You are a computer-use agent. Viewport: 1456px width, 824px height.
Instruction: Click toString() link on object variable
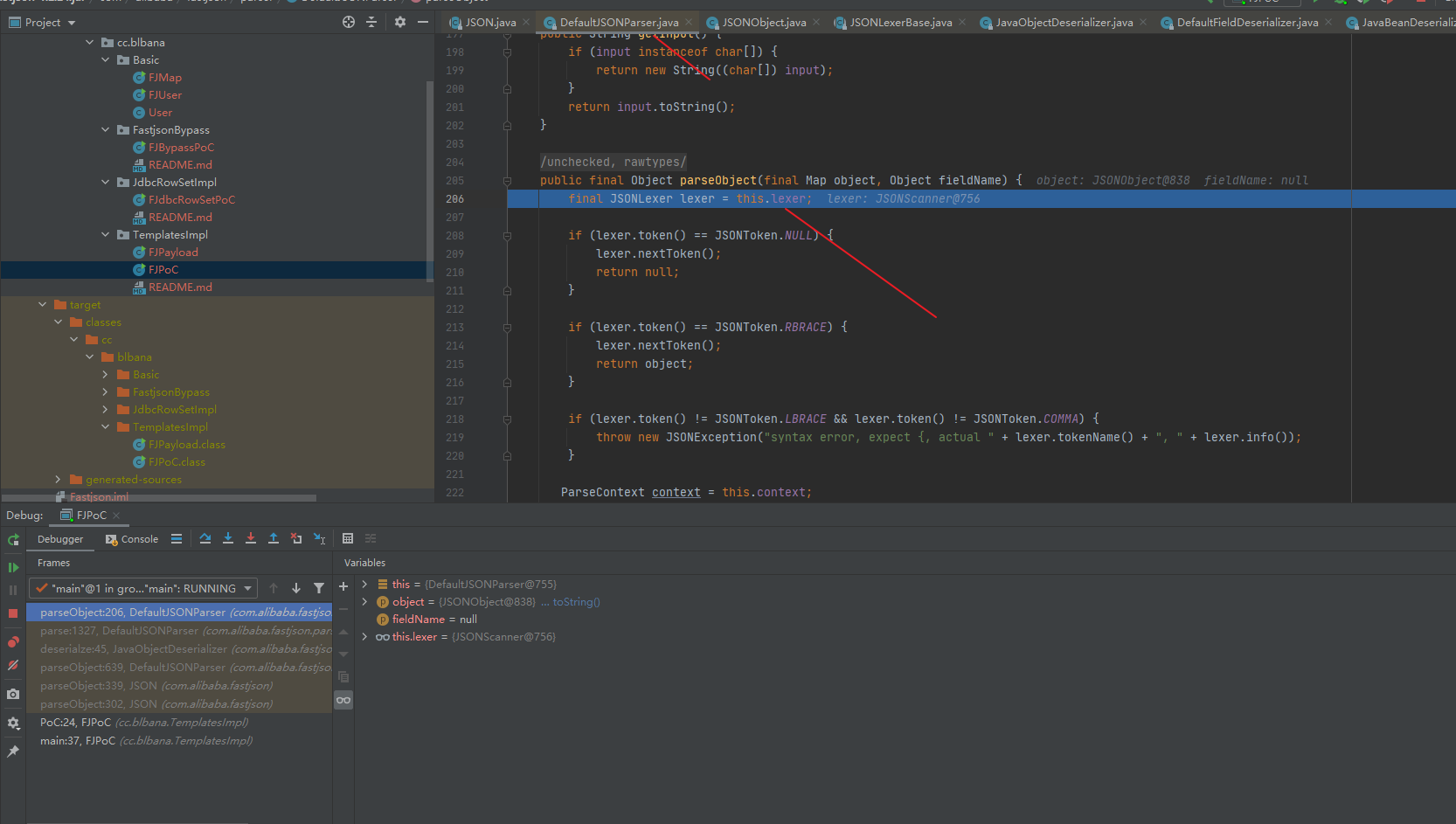coord(576,601)
